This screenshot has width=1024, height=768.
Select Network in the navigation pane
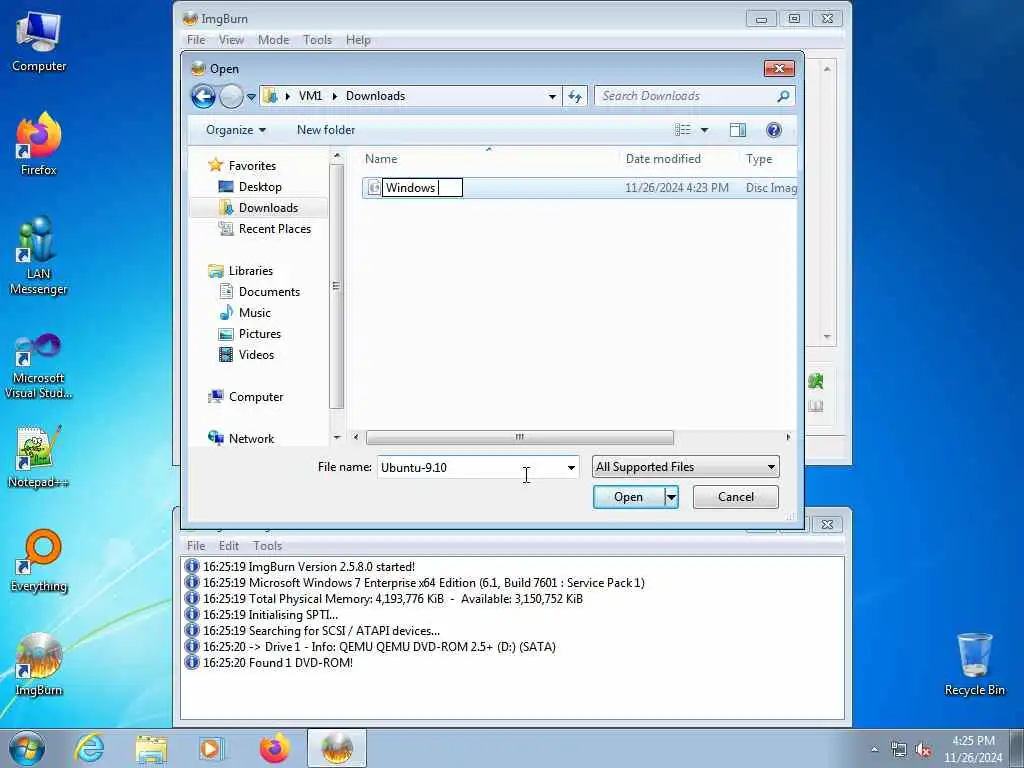pyautogui.click(x=251, y=438)
